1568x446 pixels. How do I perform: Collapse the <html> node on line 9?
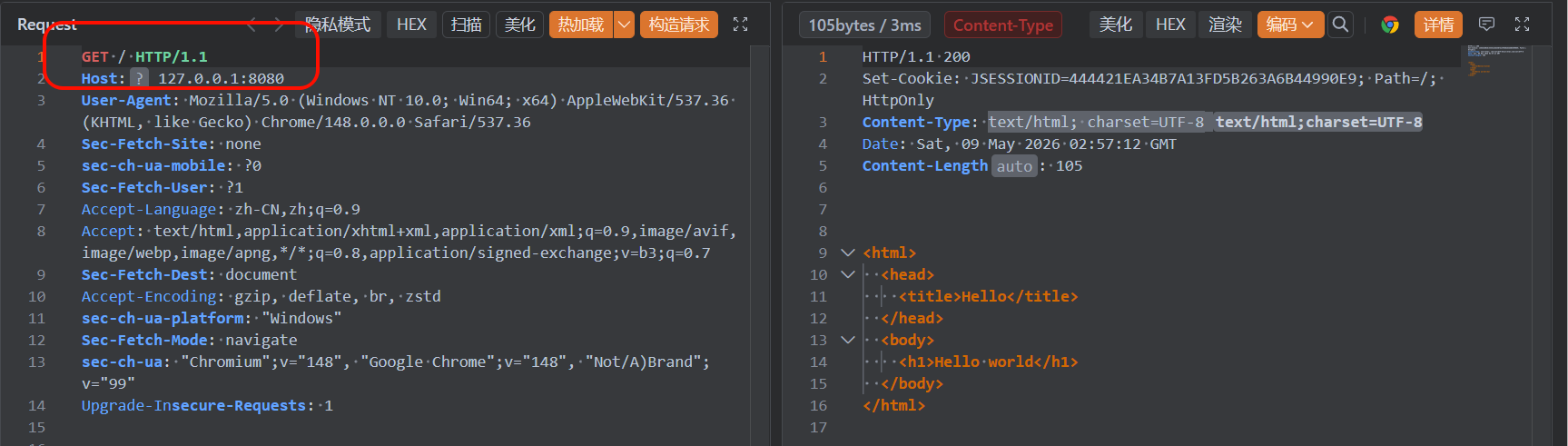(x=848, y=253)
